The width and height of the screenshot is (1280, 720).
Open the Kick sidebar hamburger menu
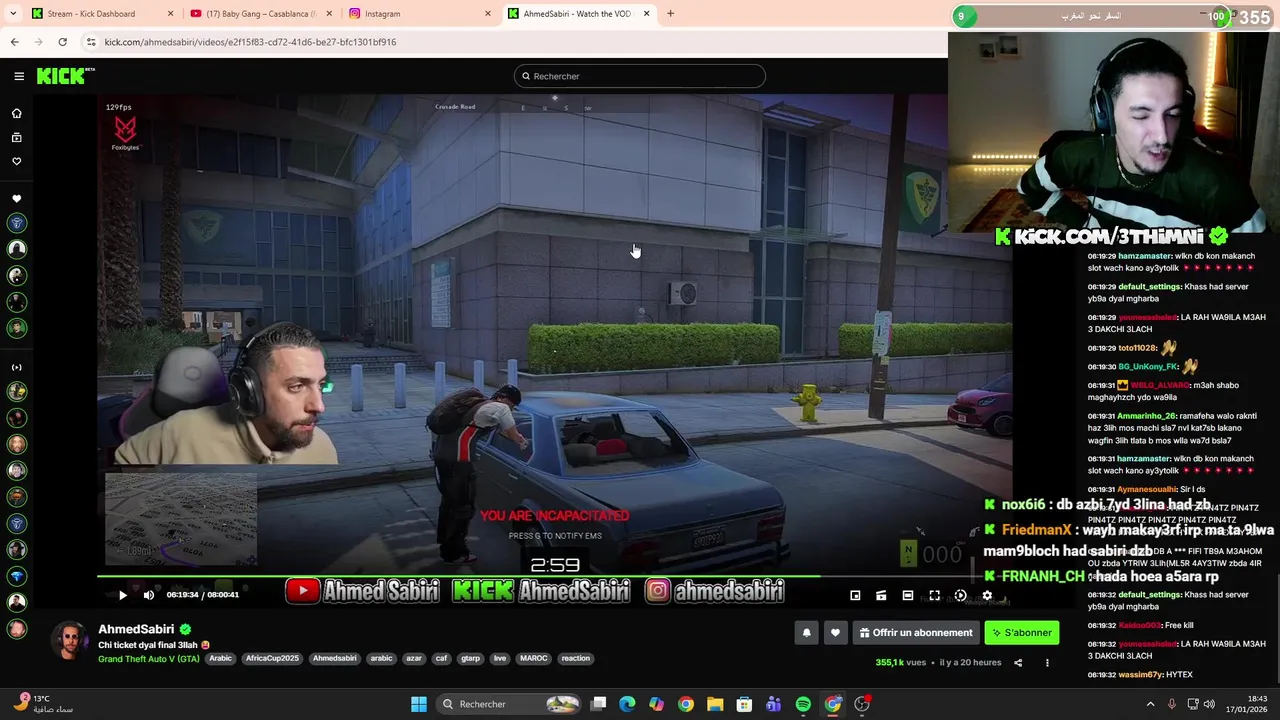(19, 76)
